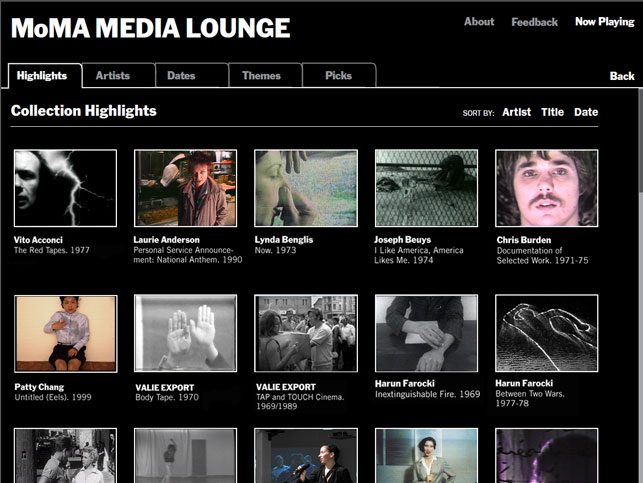Click 'Personal Service Announcement: National Anthem. 1990'
643x483 pixels.
click(x=188, y=255)
